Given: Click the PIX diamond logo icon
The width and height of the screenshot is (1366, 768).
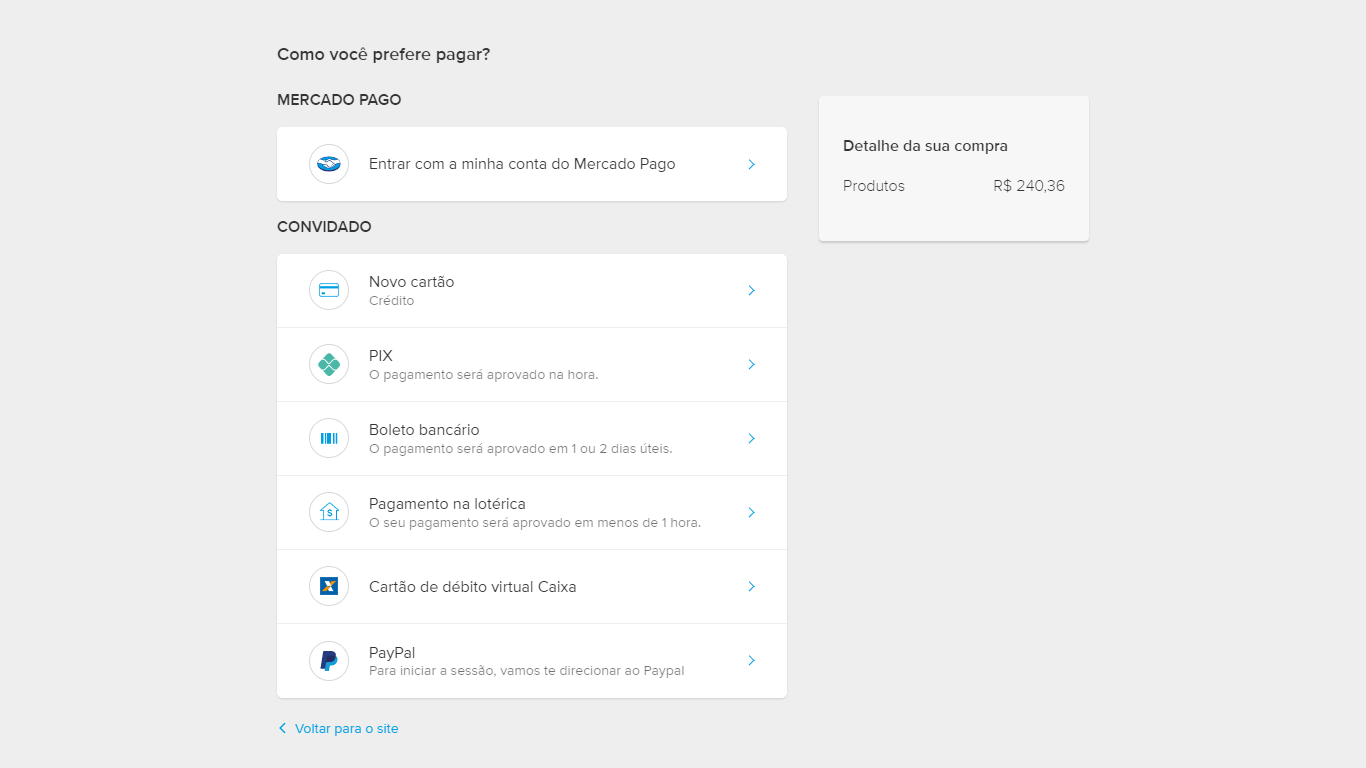Looking at the screenshot, I should [329, 364].
